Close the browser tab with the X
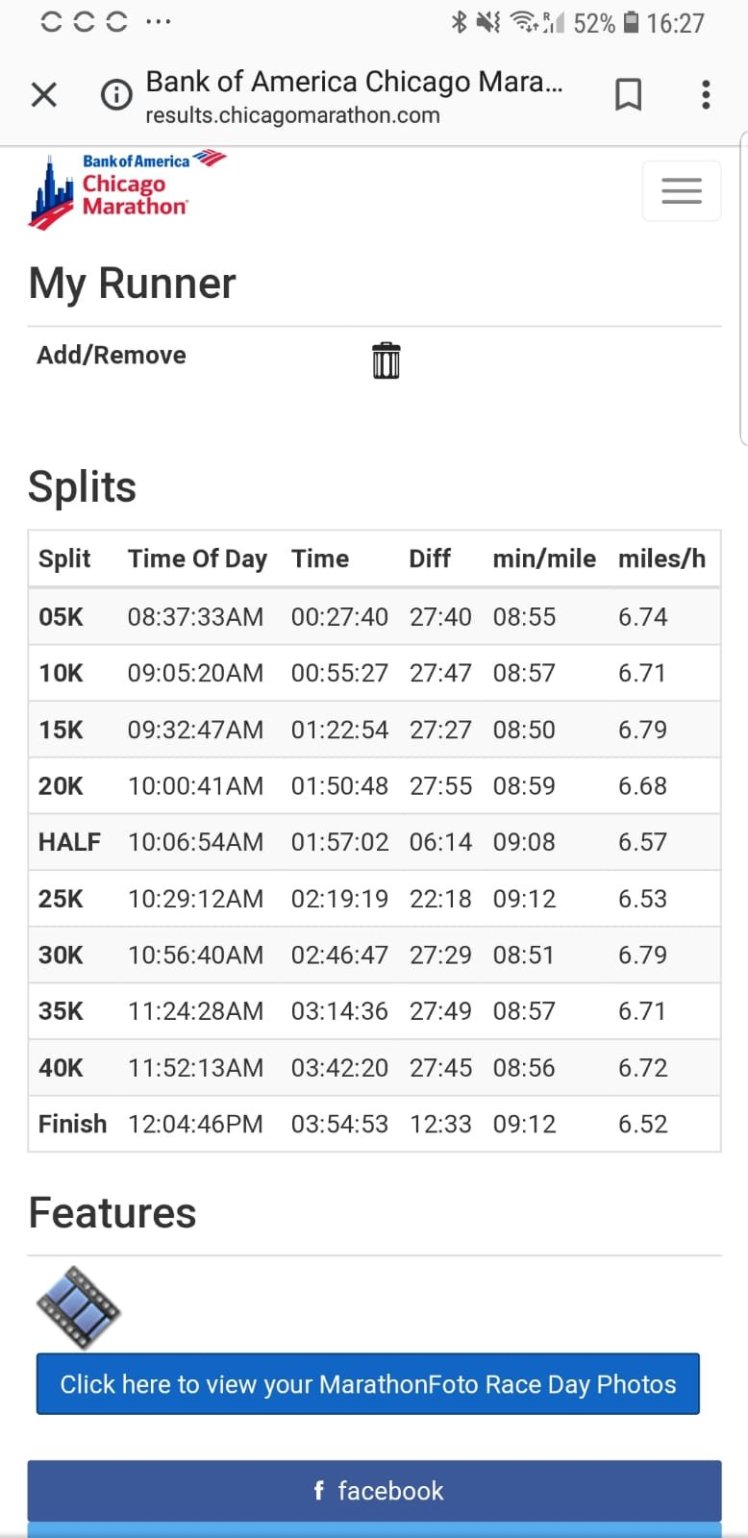The height and width of the screenshot is (1538, 748). [x=44, y=96]
